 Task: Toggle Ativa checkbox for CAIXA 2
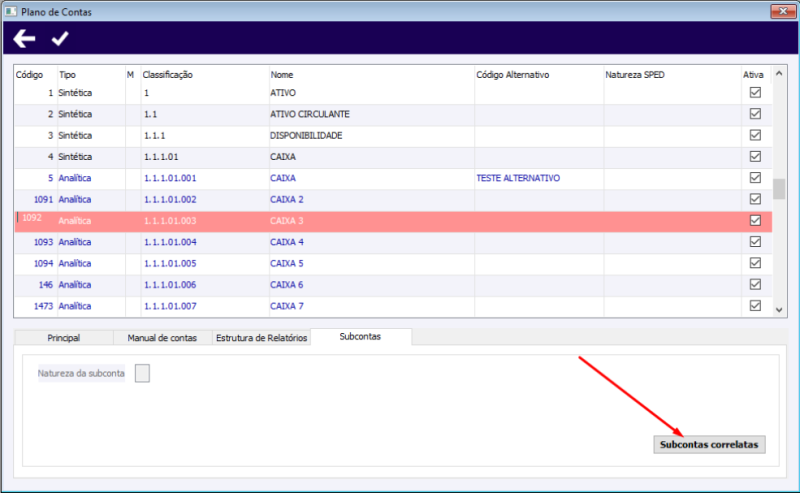tap(755, 199)
